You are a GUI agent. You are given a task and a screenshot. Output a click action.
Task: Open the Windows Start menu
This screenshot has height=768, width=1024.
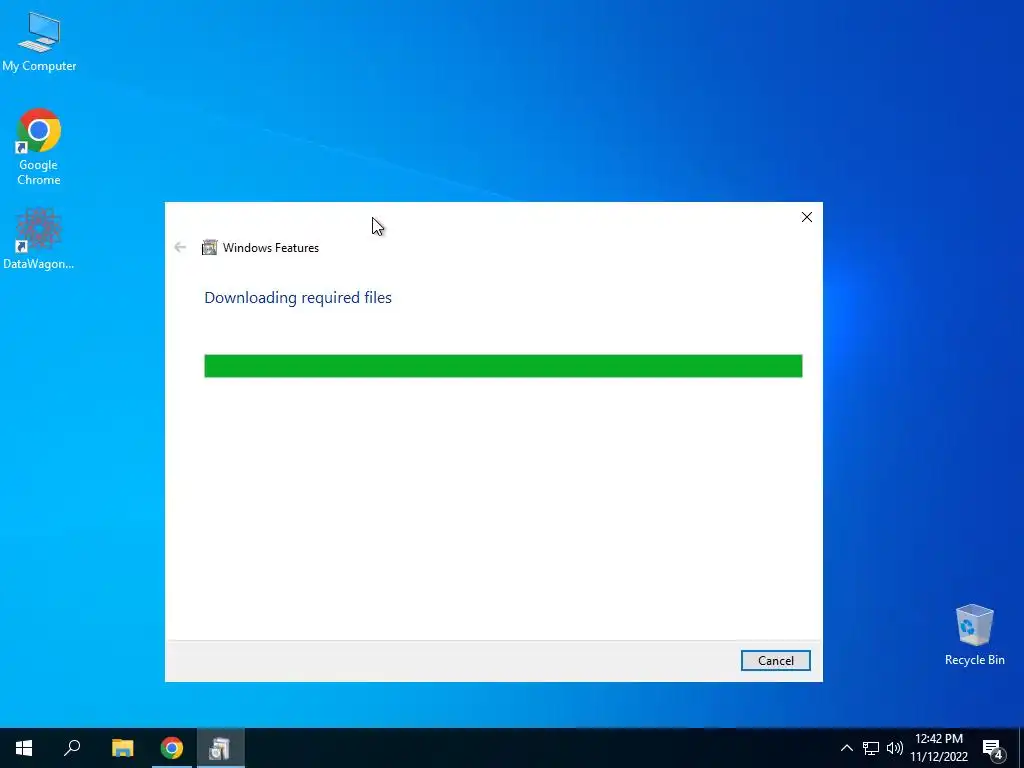(x=24, y=748)
